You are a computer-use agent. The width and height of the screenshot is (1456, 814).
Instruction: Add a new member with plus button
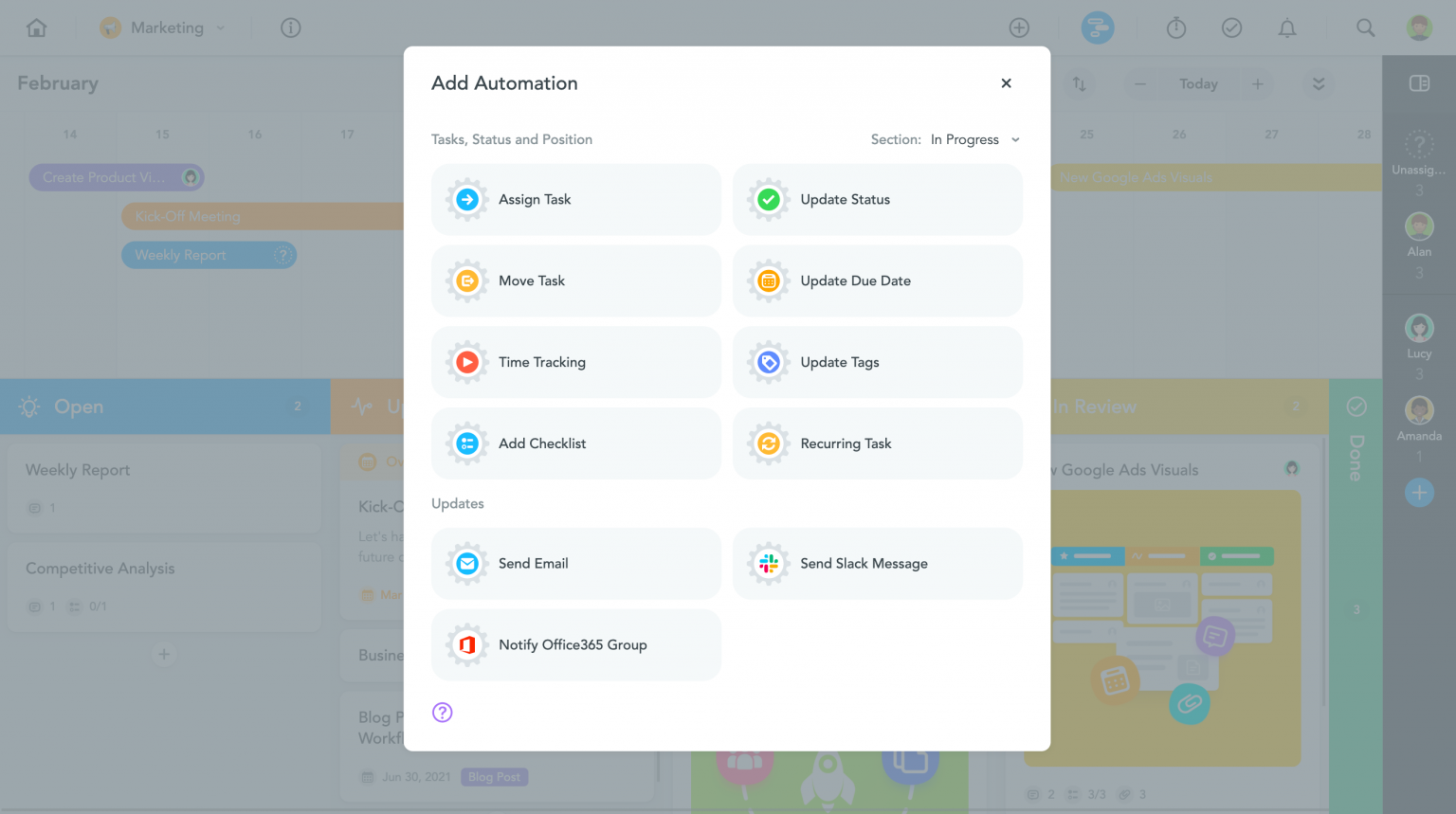[1419, 492]
